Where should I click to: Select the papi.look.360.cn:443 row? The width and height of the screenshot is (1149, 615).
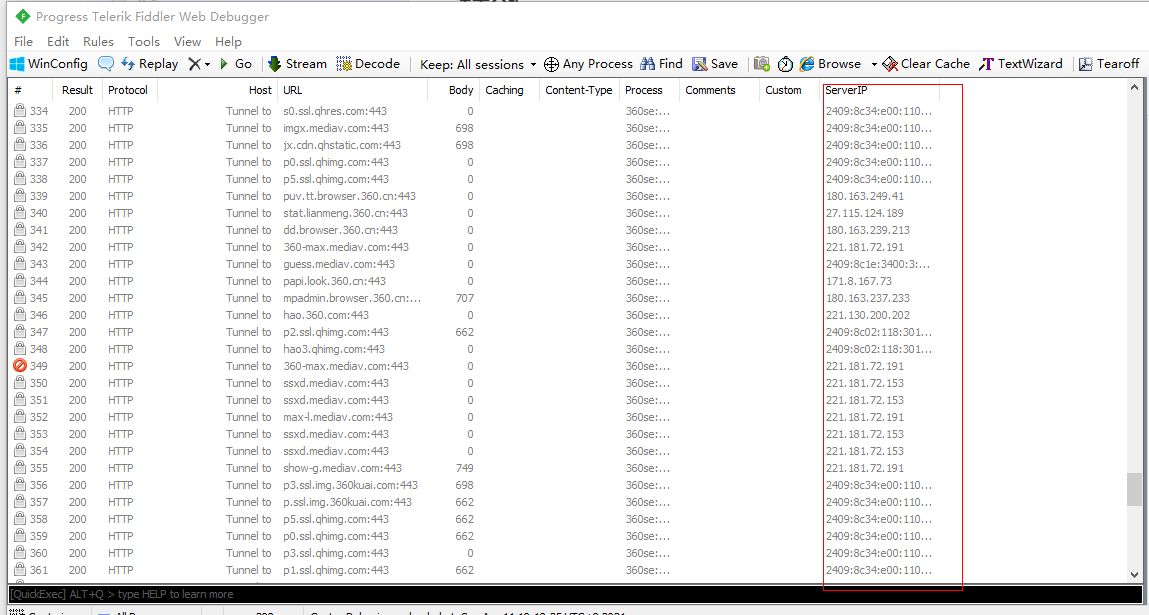473,281
